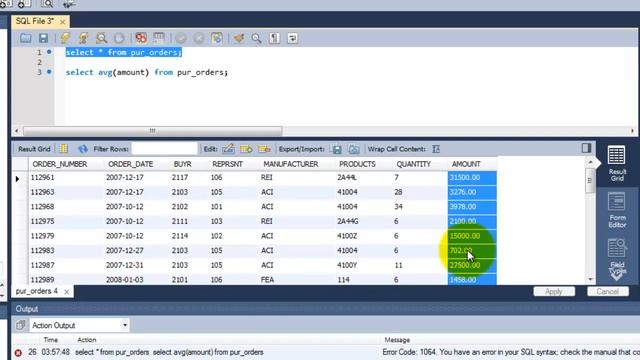640x360 pixels.
Task: Select order number cell 112987
Action: tap(42, 265)
